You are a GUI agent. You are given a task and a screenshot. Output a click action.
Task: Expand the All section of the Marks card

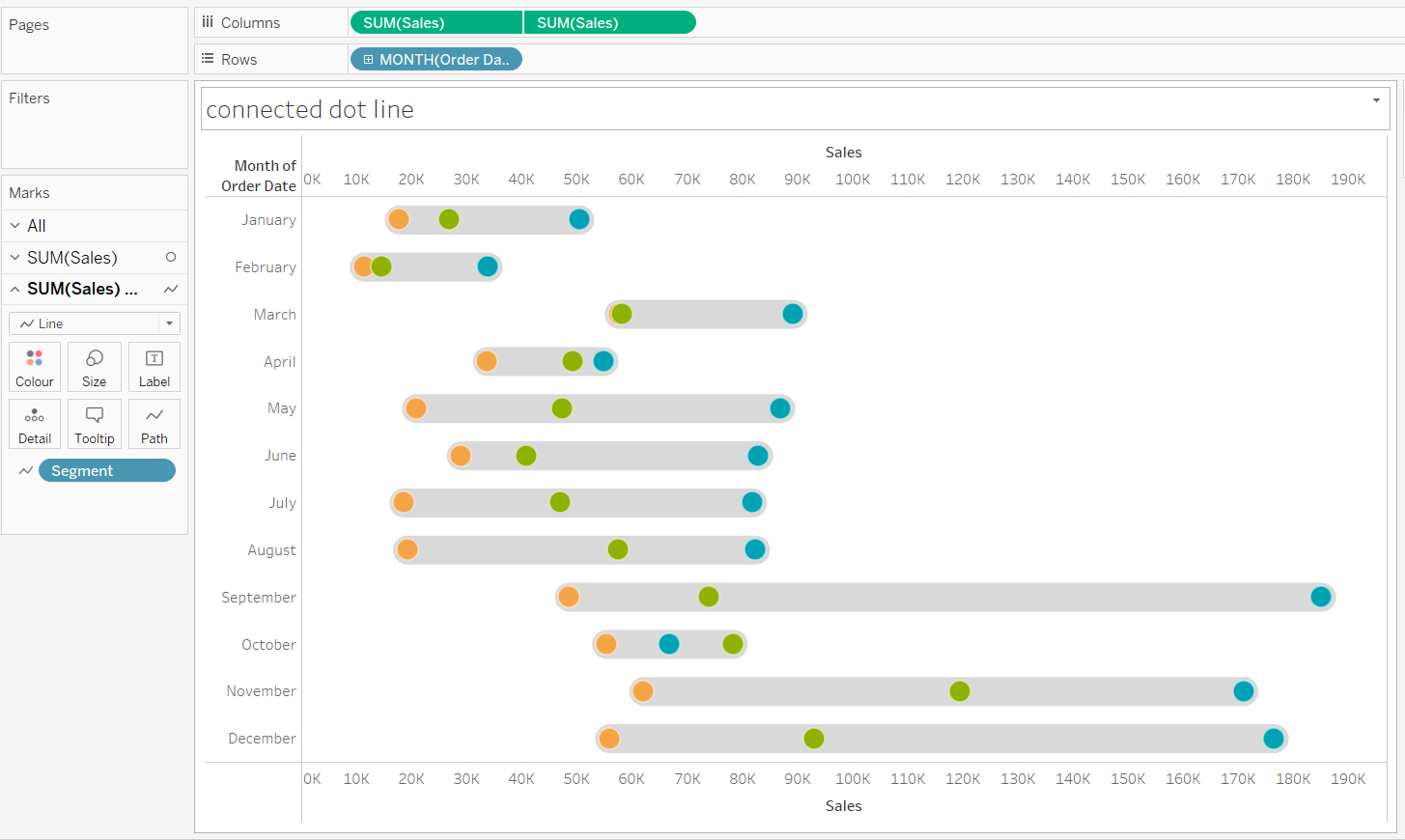point(14,225)
